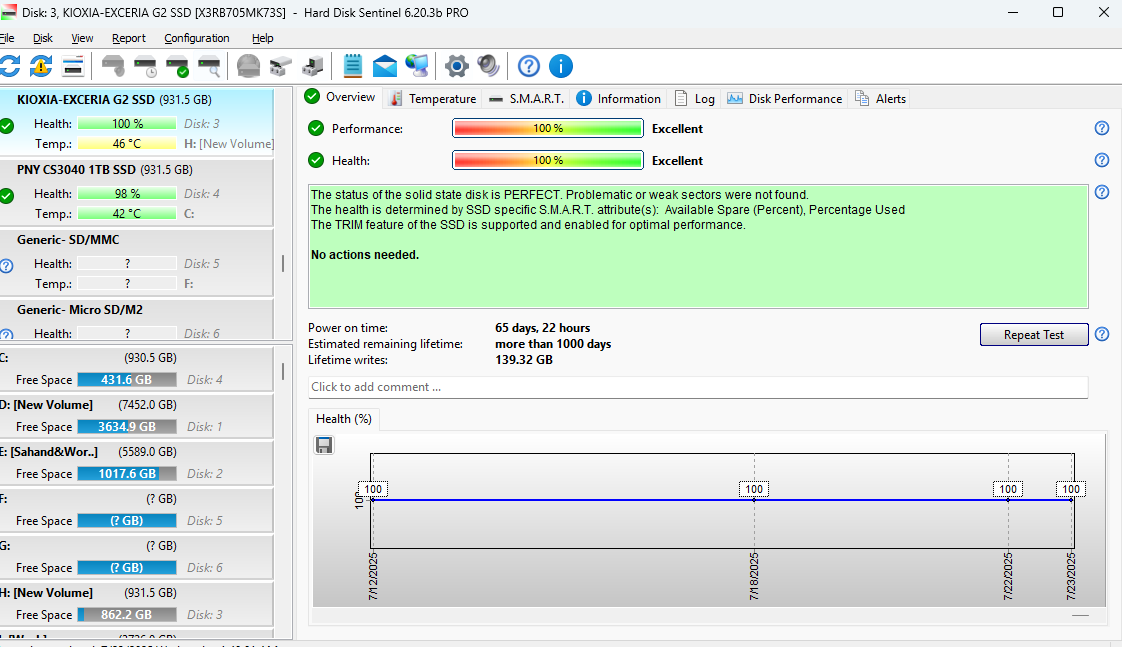Open the Report menu
The width and height of the screenshot is (1122, 647).
(x=129, y=38)
